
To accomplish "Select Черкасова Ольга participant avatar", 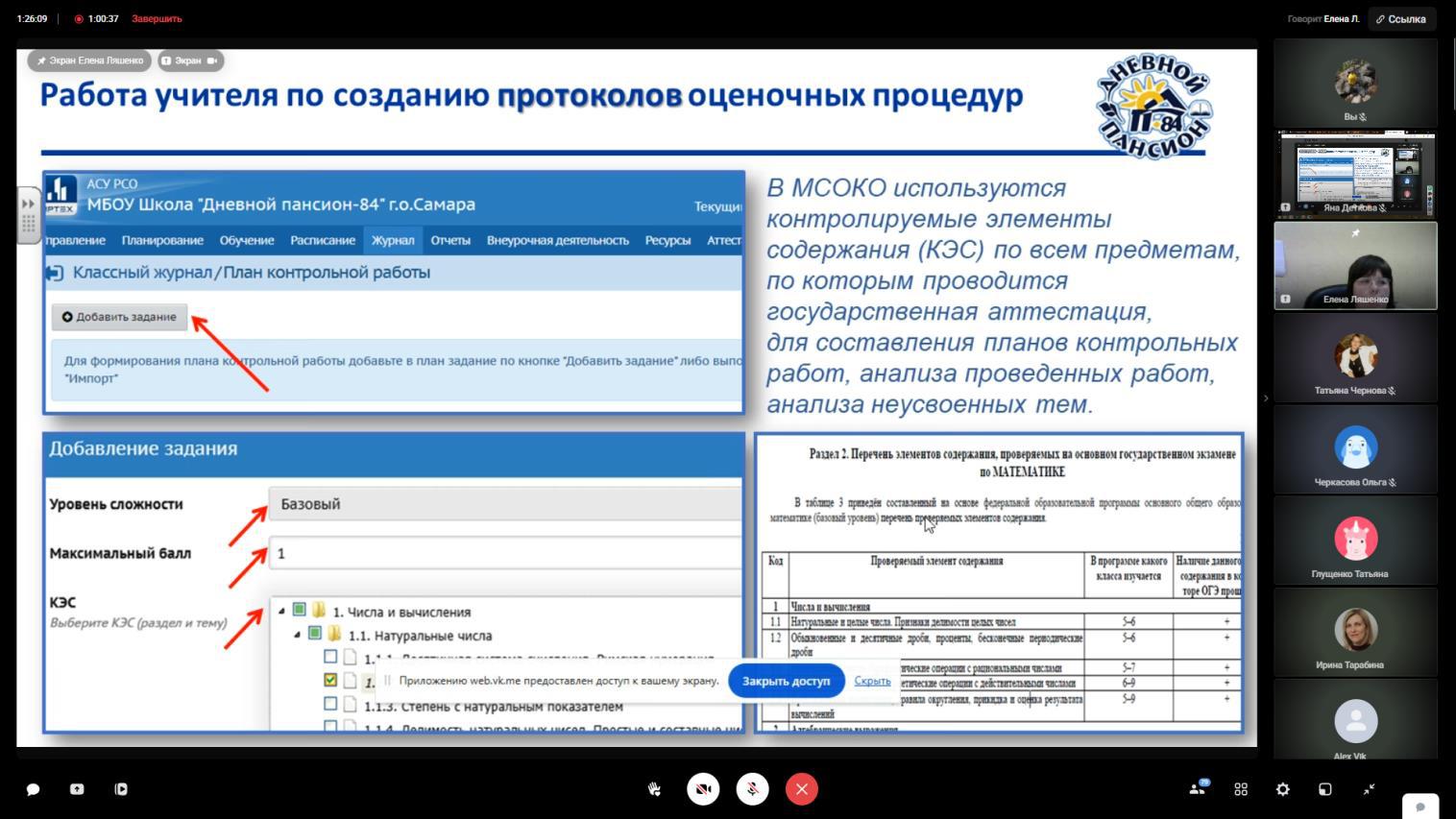I will click(x=1355, y=447).
